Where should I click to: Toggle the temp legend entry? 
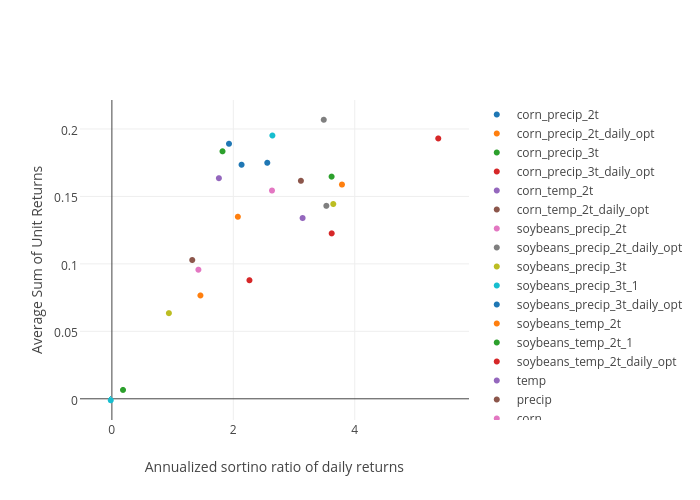coord(531,380)
